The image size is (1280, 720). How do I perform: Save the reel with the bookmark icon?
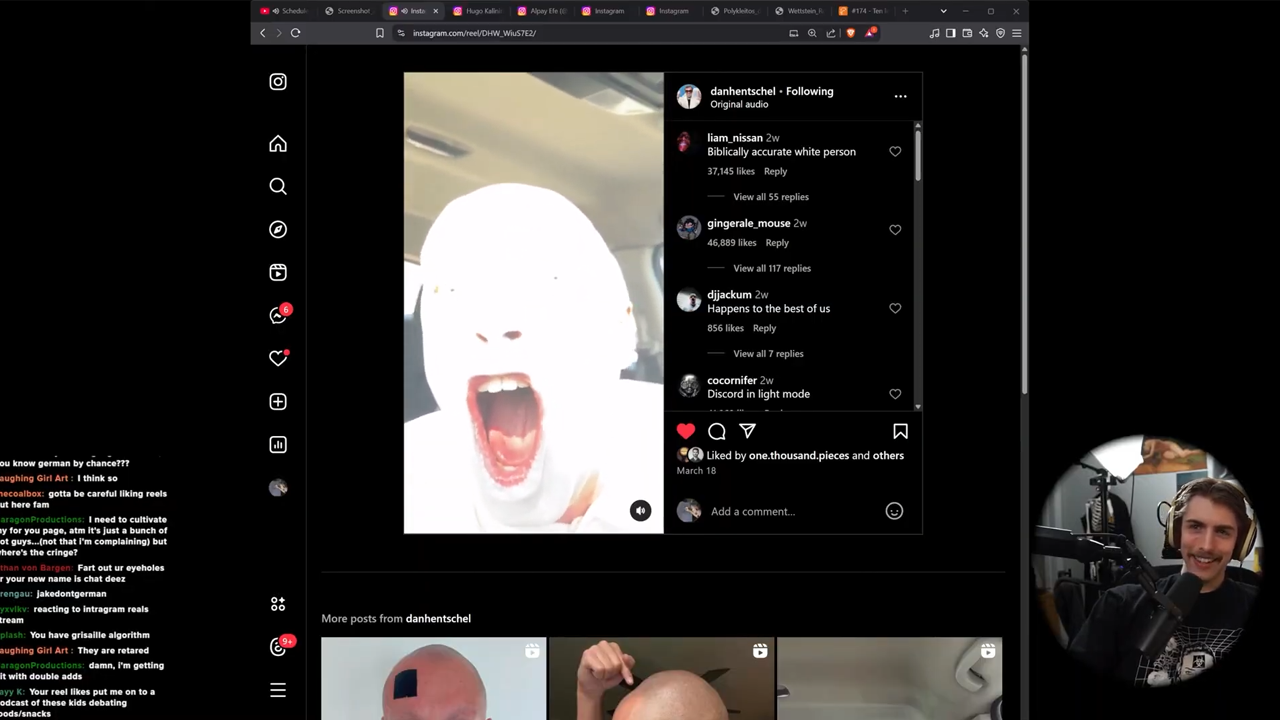899,431
